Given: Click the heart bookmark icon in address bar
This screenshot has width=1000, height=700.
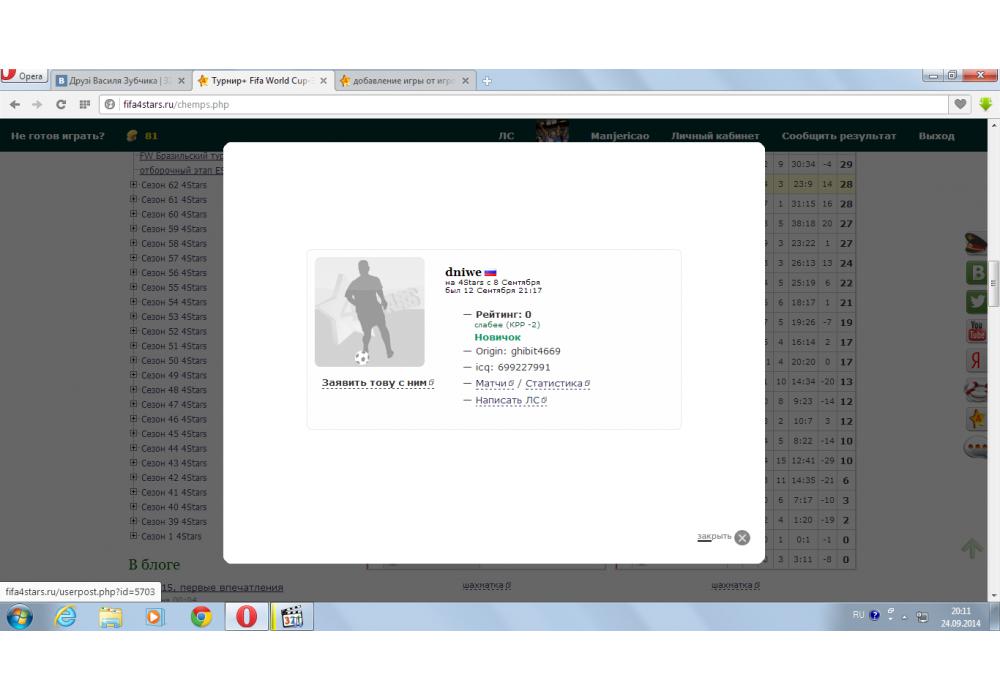Looking at the screenshot, I should pos(960,104).
